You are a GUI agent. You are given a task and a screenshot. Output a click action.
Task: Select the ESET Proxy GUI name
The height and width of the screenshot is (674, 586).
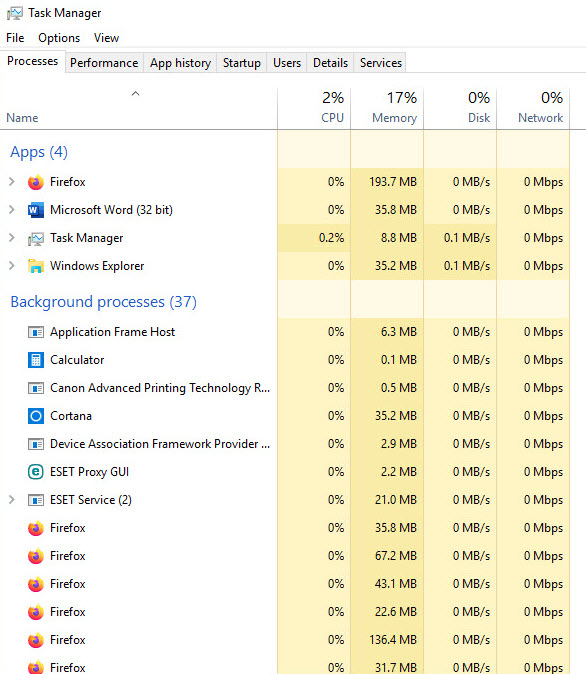pyautogui.click(x=89, y=472)
